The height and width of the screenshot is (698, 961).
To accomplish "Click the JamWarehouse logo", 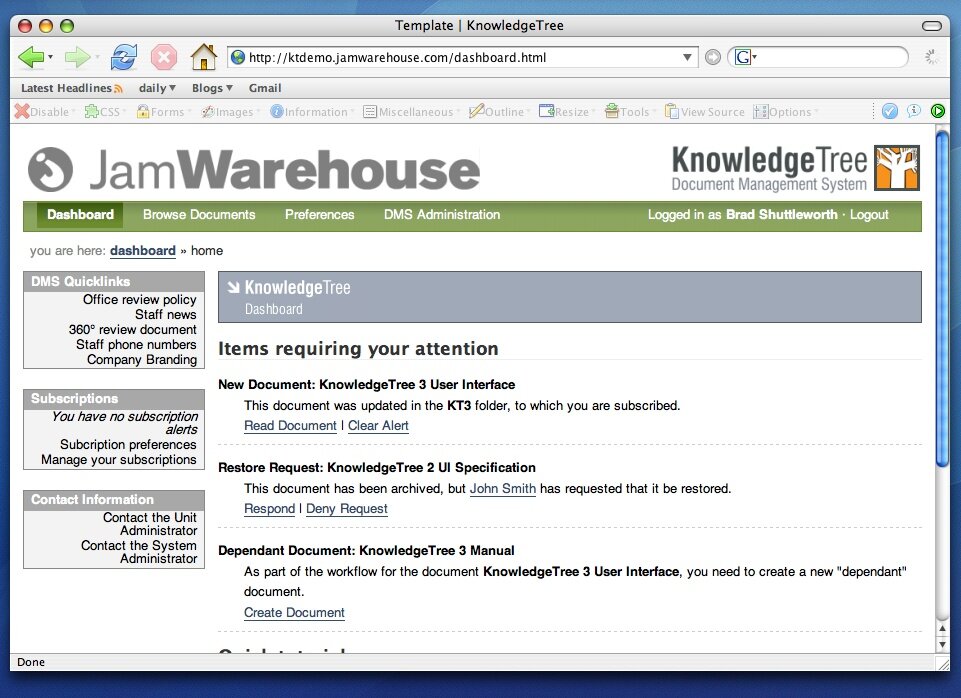I will coord(254,169).
